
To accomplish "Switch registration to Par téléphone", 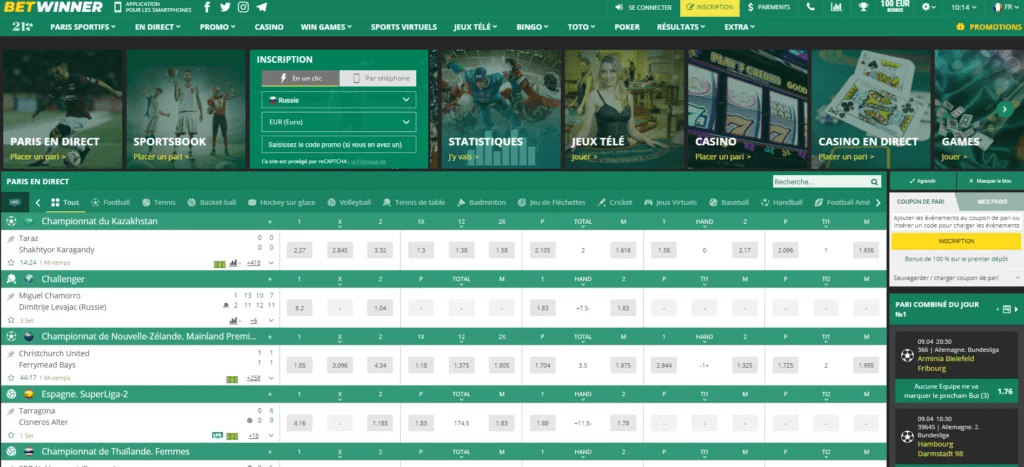I will point(377,78).
